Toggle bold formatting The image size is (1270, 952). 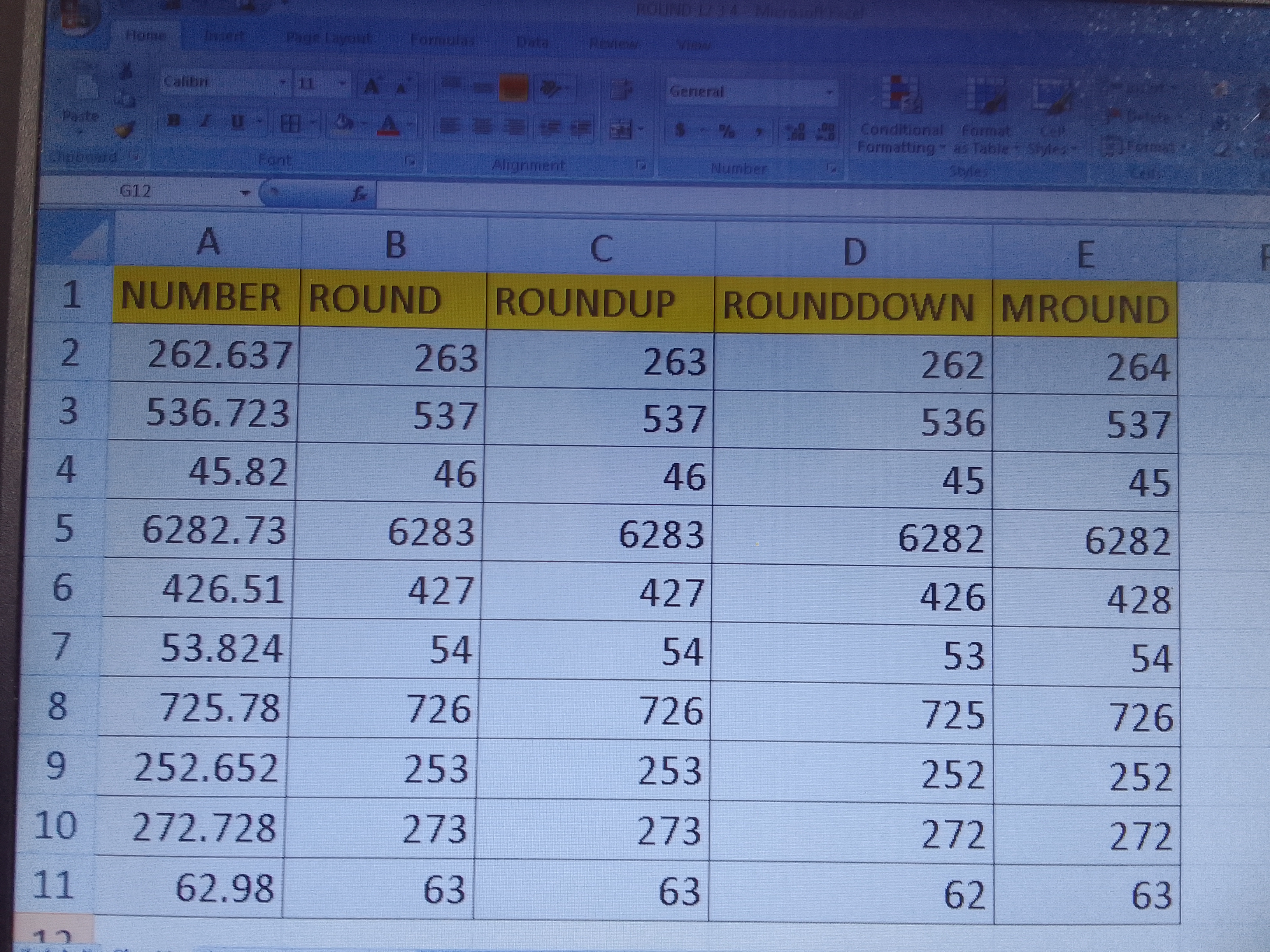[x=174, y=121]
